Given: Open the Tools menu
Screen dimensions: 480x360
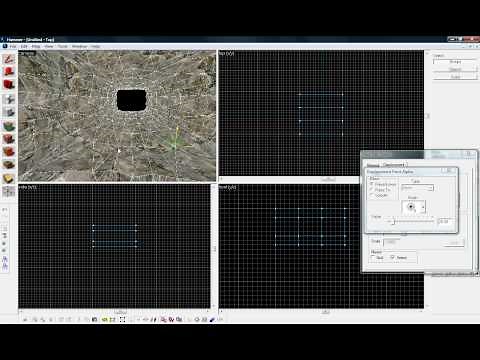Looking at the screenshot, I should pos(63,46).
